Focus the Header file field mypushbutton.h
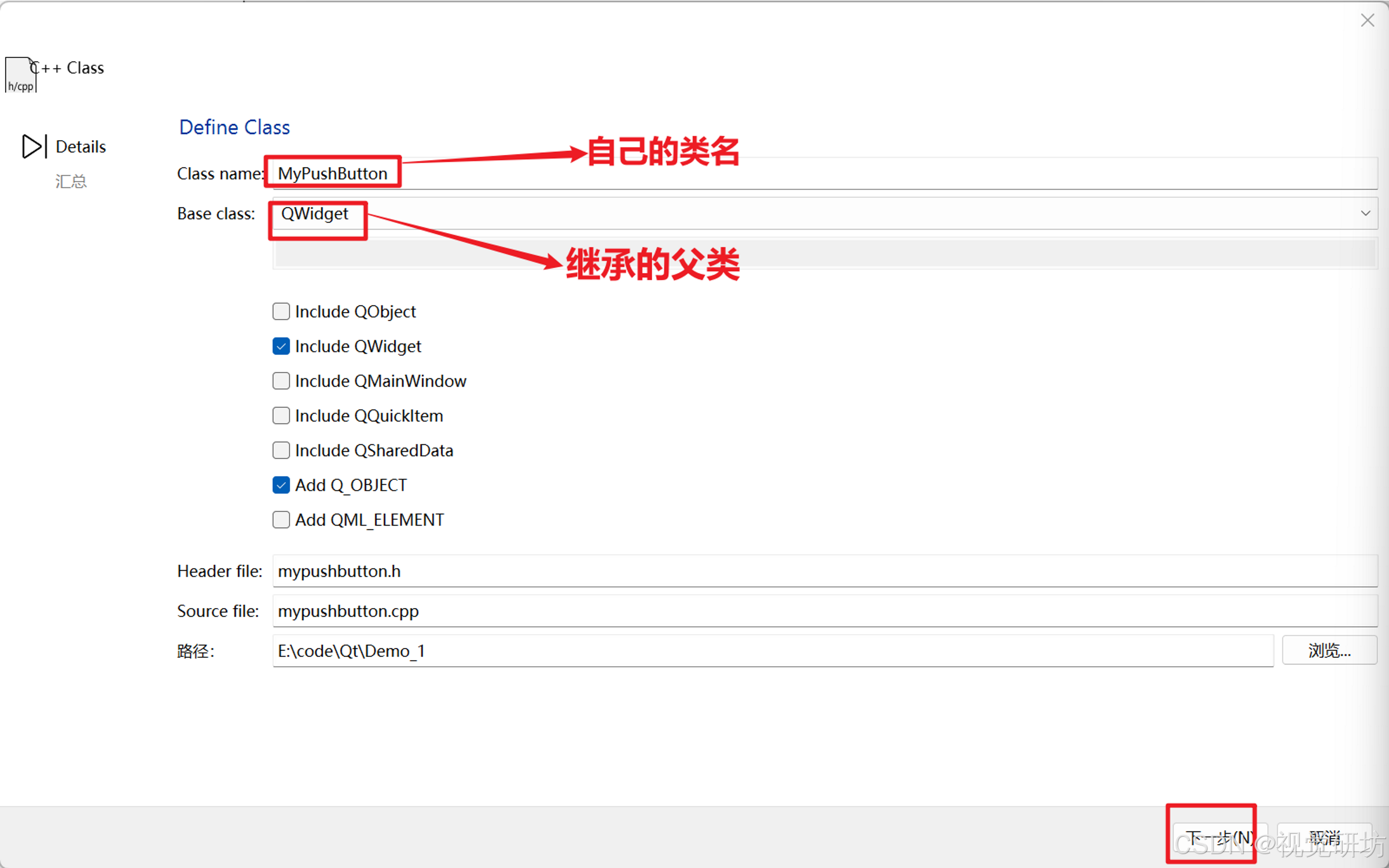The width and height of the screenshot is (1389, 868). [810, 571]
